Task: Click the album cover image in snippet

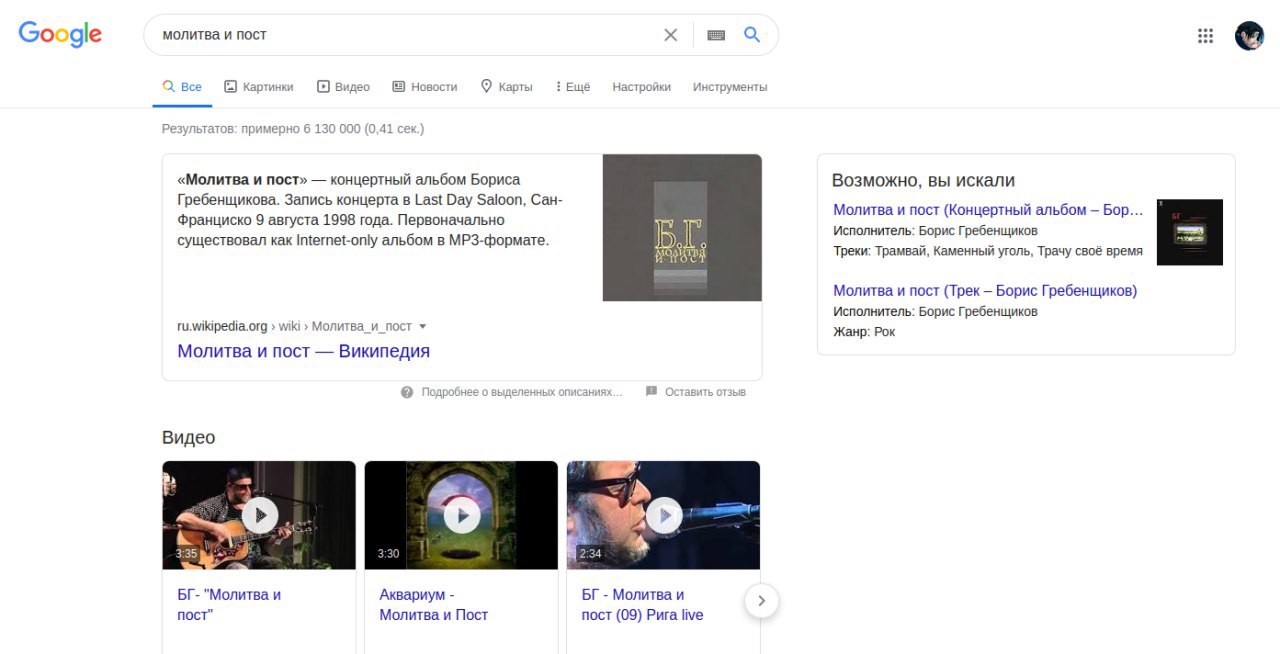Action: coord(682,227)
